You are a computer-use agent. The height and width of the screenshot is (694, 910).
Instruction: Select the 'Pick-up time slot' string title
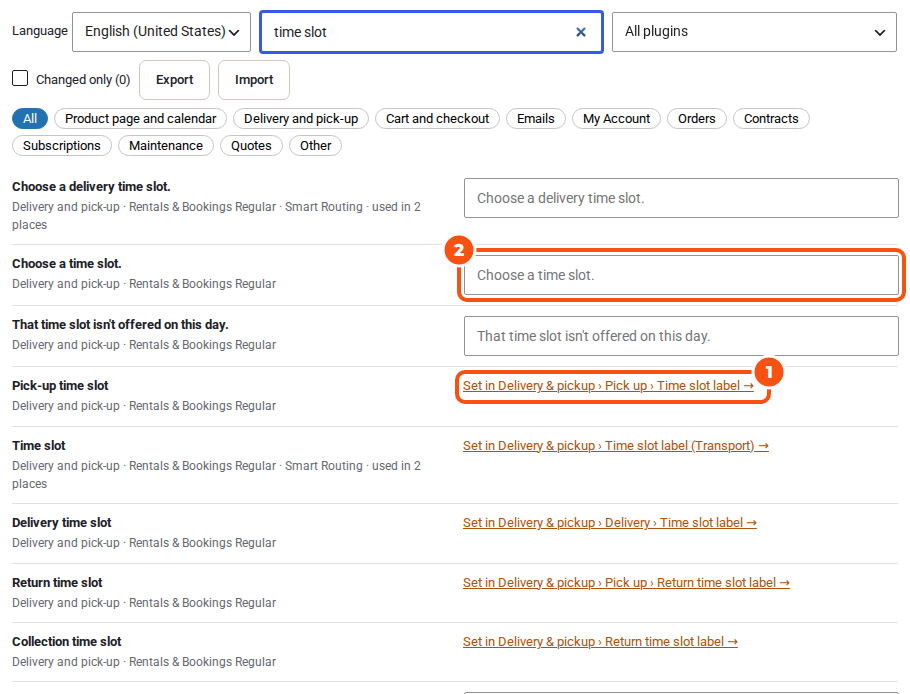click(x=60, y=385)
